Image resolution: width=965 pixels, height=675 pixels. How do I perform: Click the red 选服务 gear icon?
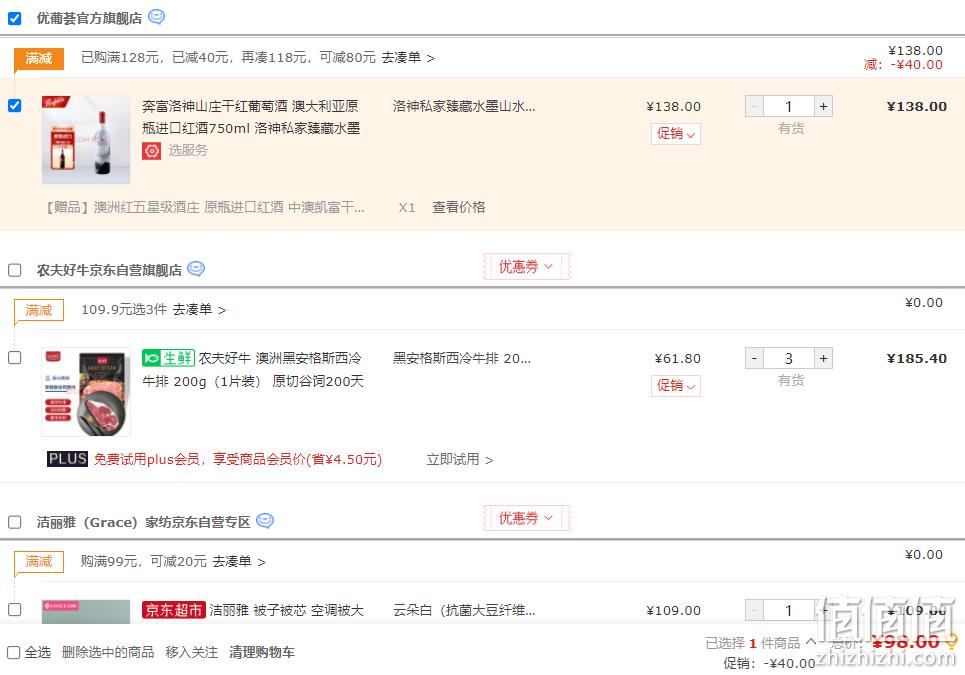(x=151, y=150)
